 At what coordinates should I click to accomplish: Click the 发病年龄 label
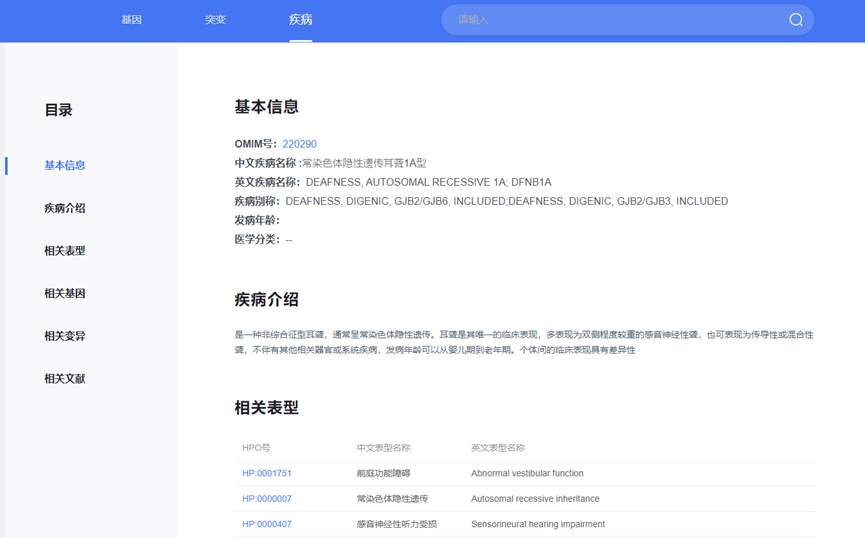pyautogui.click(x=257, y=220)
